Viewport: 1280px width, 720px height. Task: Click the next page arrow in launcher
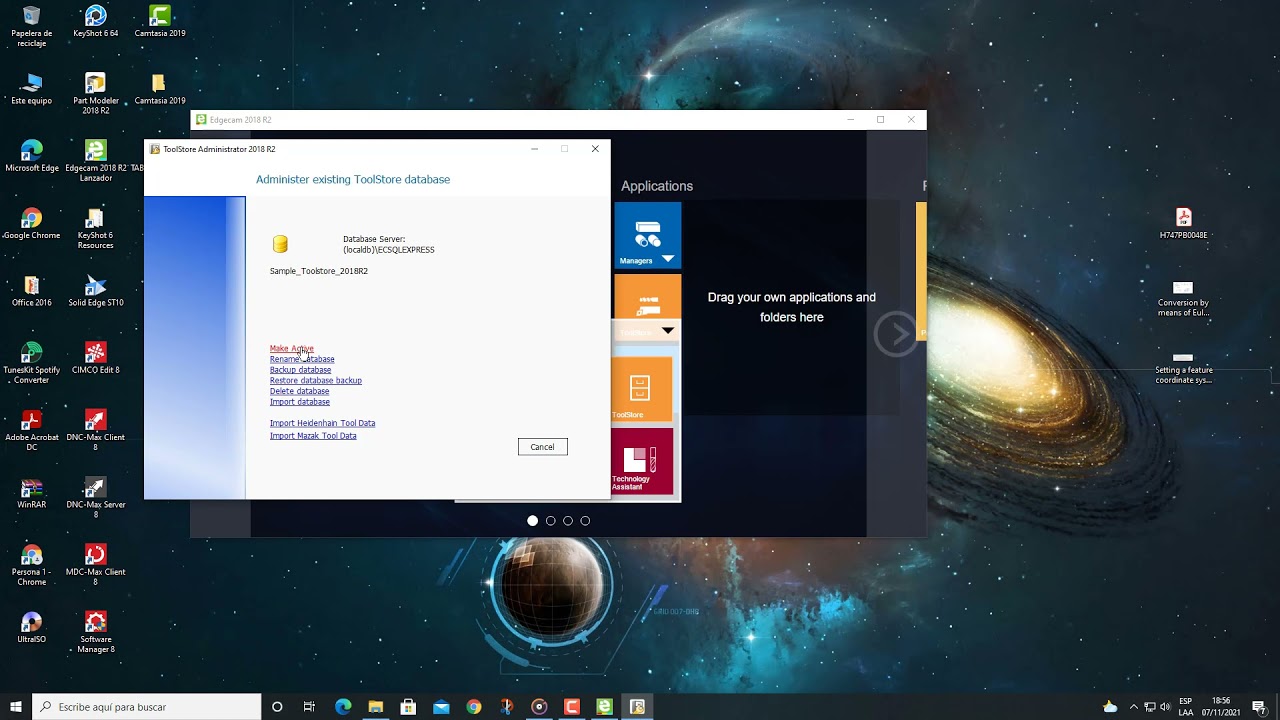click(x=895, y=334)
